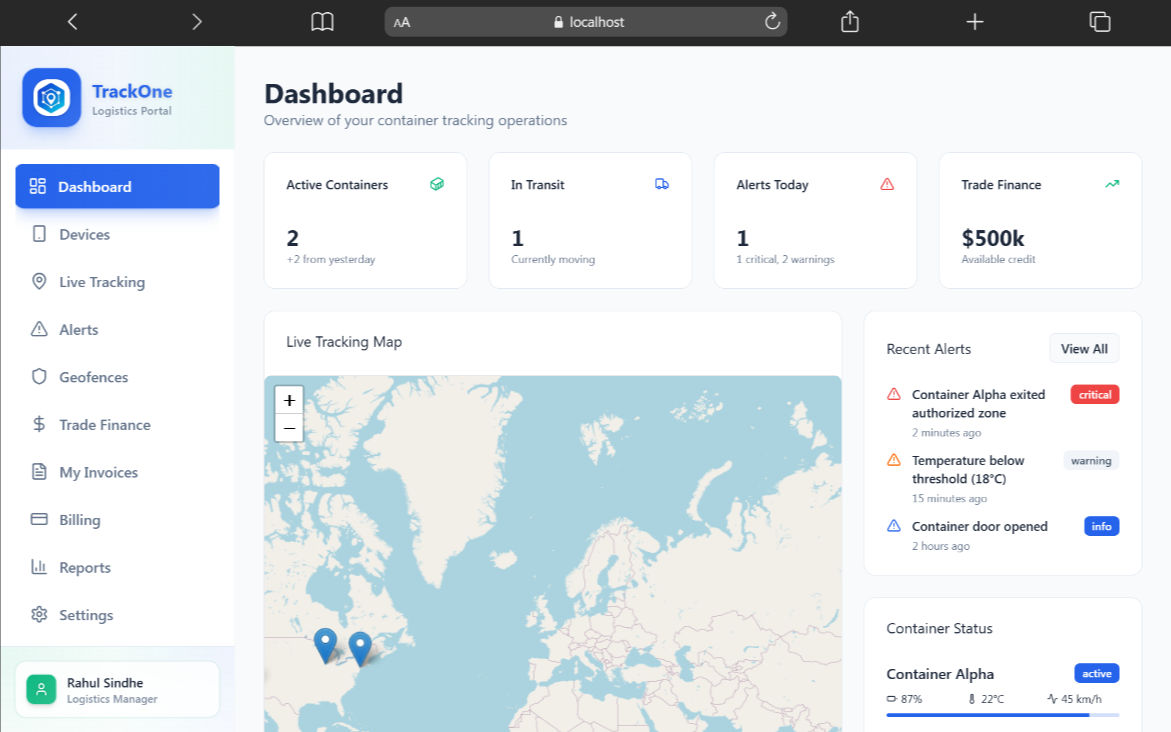Screen dimensions: 1171x732
Task: Click the red critical alert triangle icon
Action: click(x=894, y=395)
